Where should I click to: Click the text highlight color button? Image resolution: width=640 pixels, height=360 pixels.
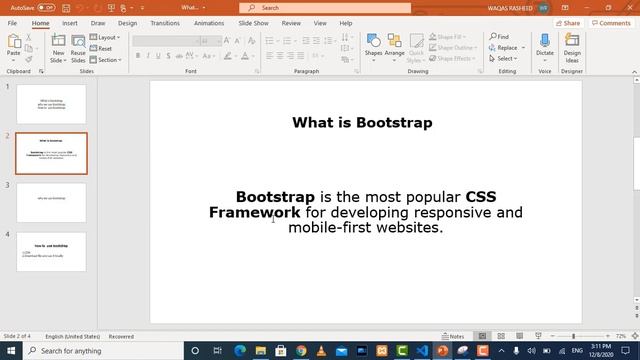coord(228,56)
